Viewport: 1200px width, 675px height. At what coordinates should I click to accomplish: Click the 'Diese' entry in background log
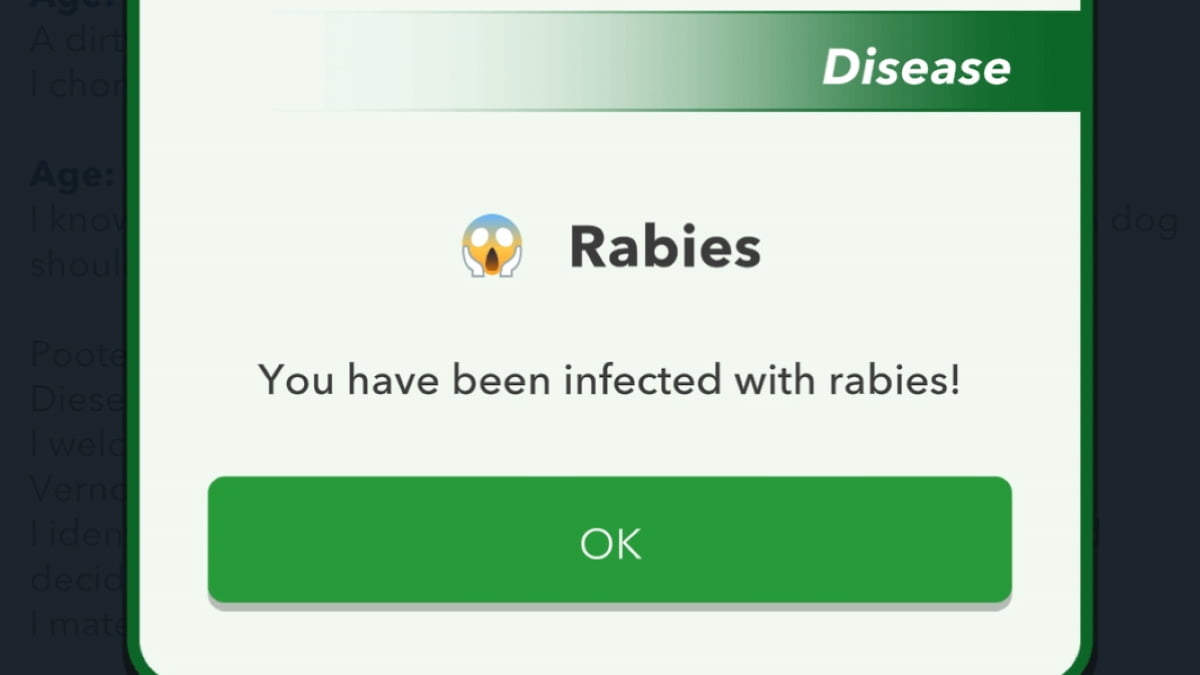coord(76,400)
